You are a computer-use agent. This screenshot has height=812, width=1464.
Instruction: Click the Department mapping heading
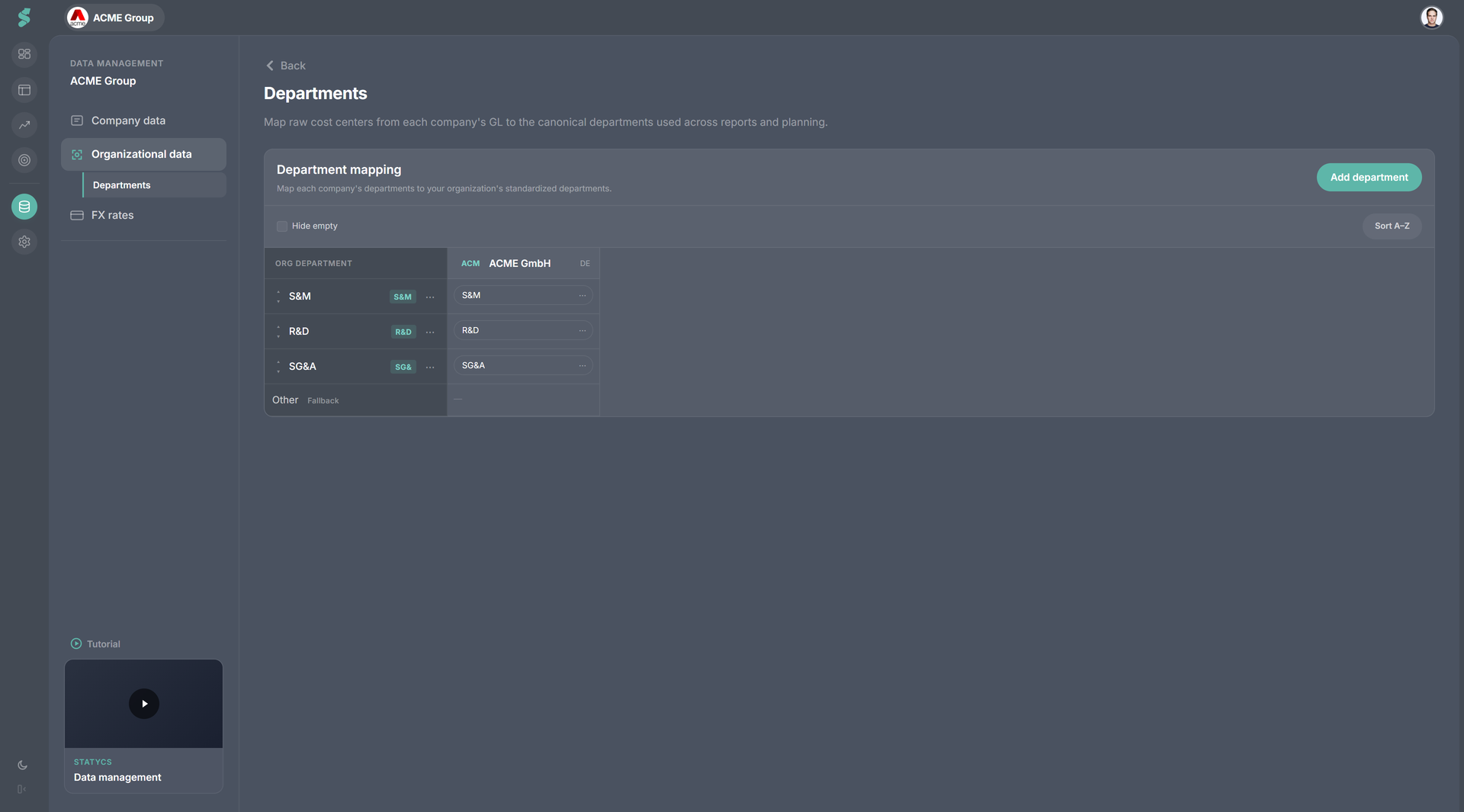point(339,169)
